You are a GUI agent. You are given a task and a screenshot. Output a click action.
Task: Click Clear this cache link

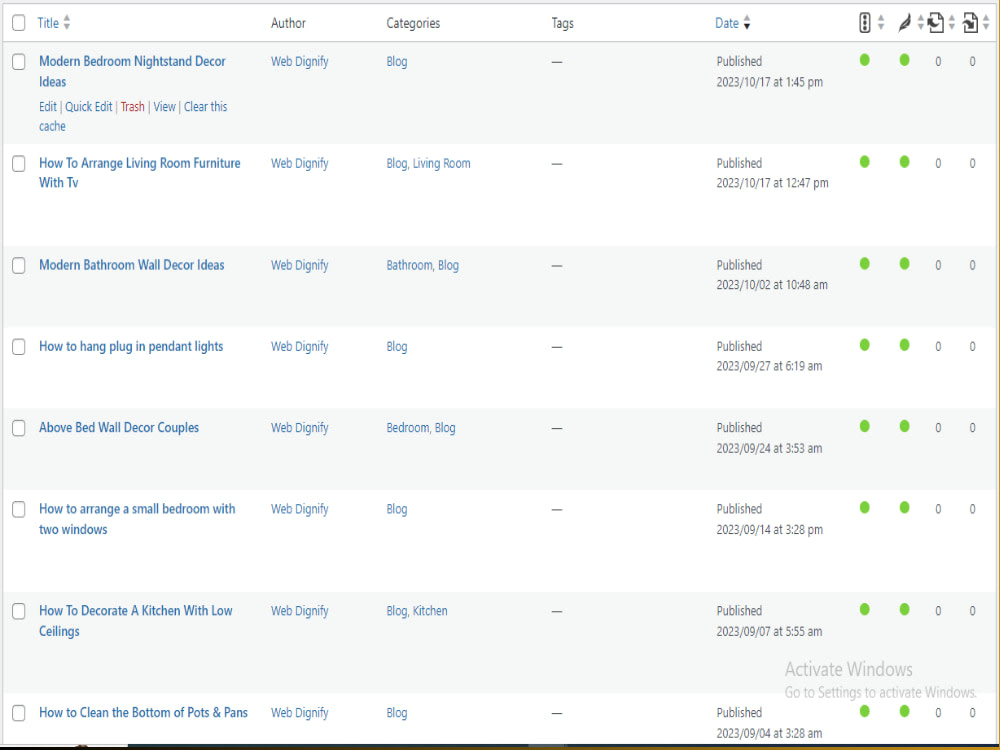tap(133, 116)
